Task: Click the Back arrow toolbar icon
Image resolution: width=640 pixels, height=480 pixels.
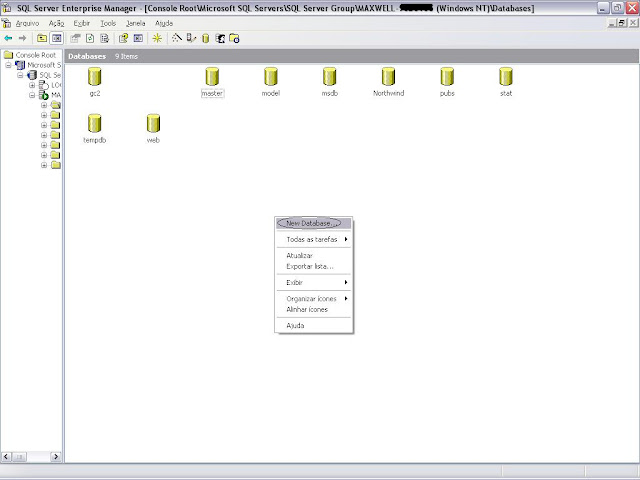Action: tap(8, 38)
